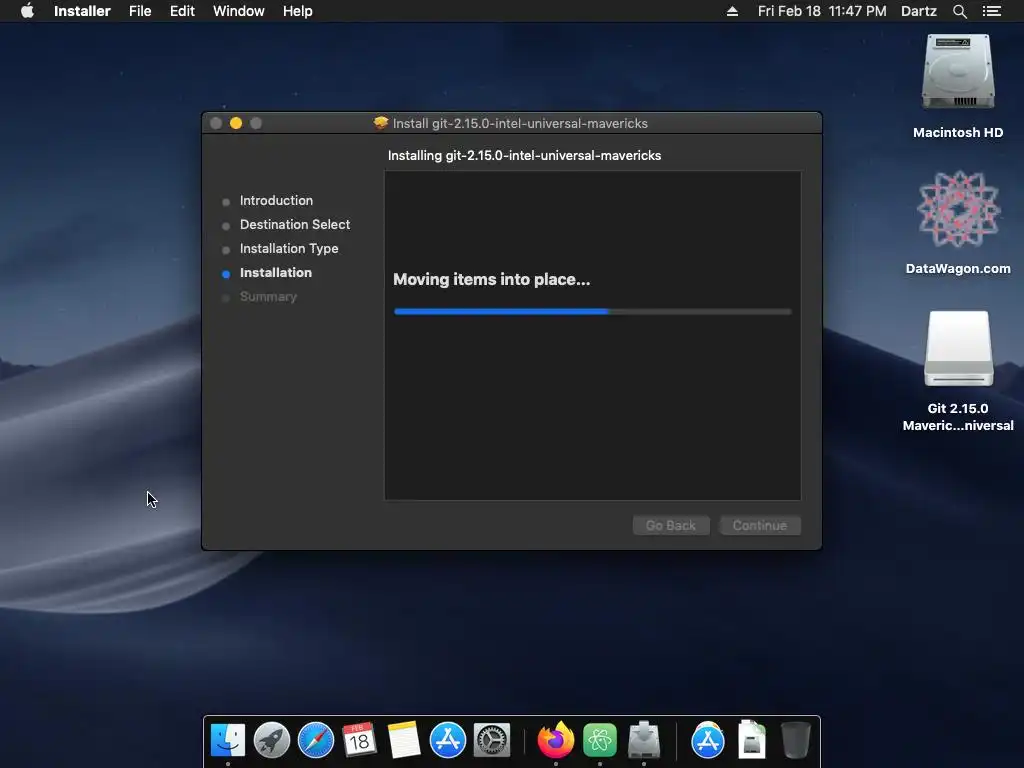
Task: Open Launchpad rocket icon in Dock
Action: 272,740
